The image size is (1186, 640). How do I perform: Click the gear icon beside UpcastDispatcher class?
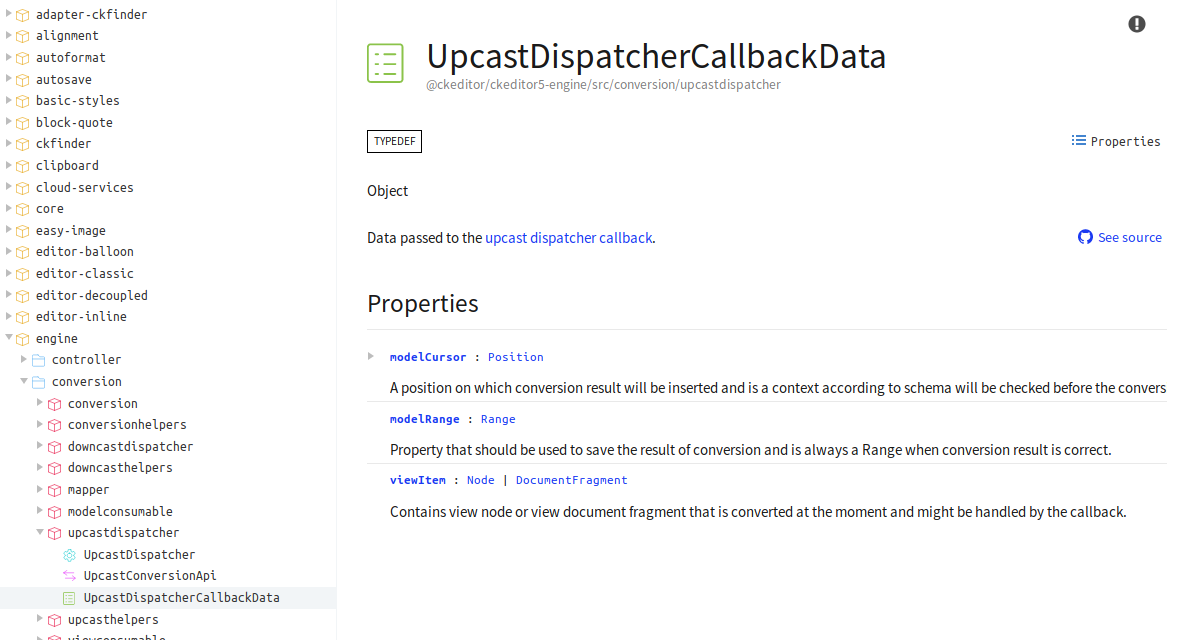tap(70, 554)
